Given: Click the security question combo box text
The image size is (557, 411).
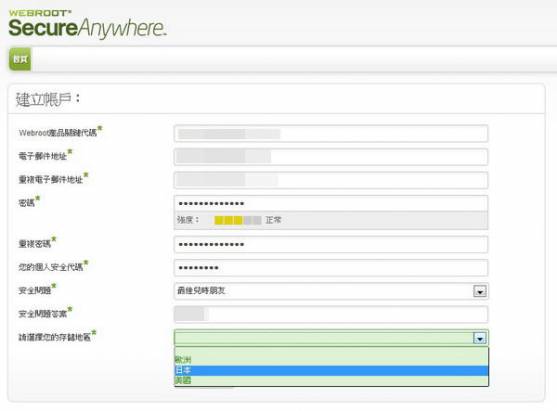Looking at the screenshot, I should [201, 291].
